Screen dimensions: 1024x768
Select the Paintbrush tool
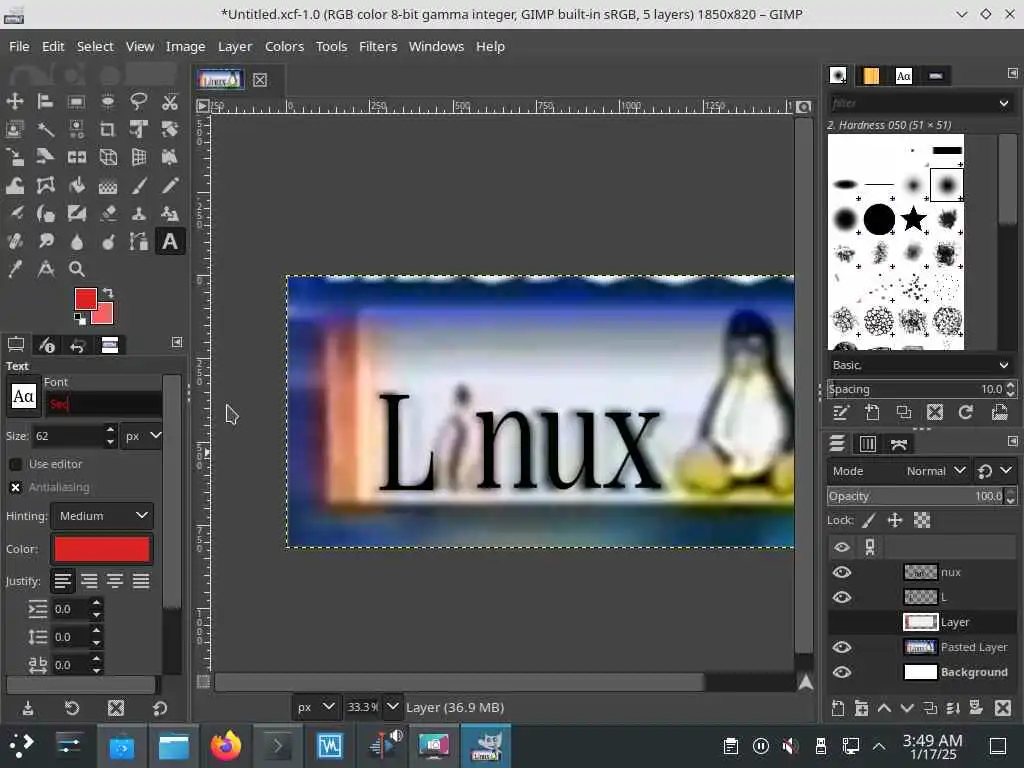138,185
